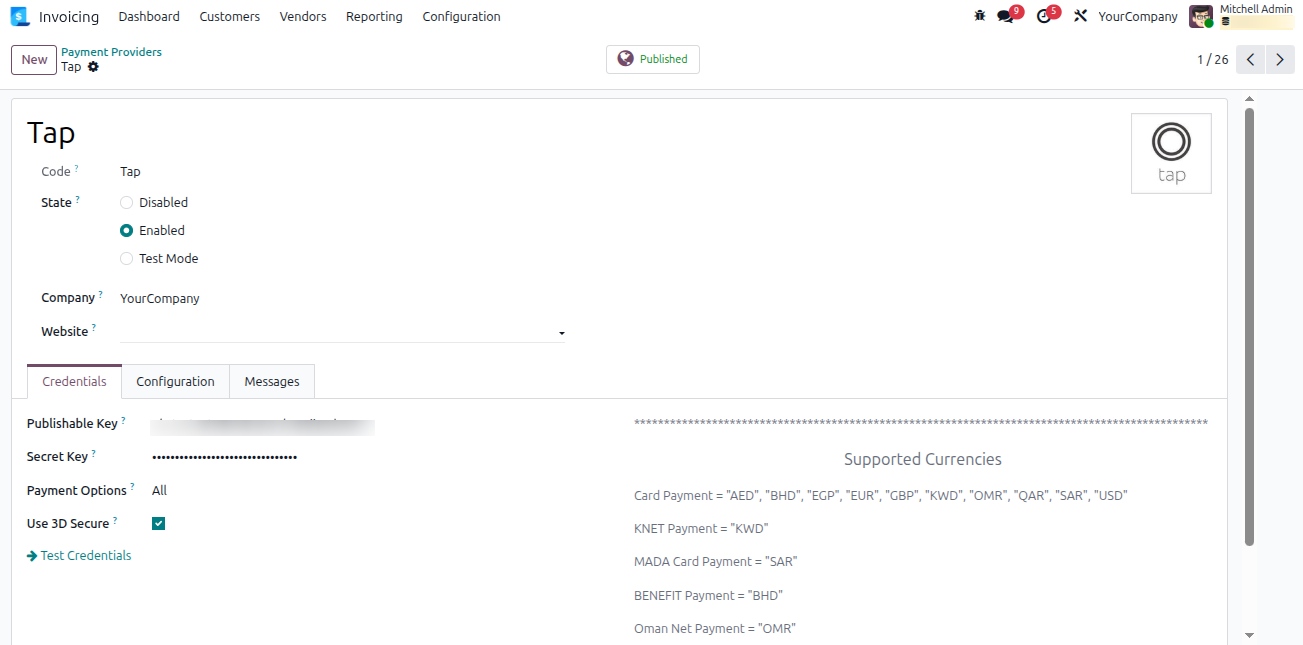The height and width of the screenshot is (645, 1303).
Task: Go to next record with right arrow
Action: 1280,59
